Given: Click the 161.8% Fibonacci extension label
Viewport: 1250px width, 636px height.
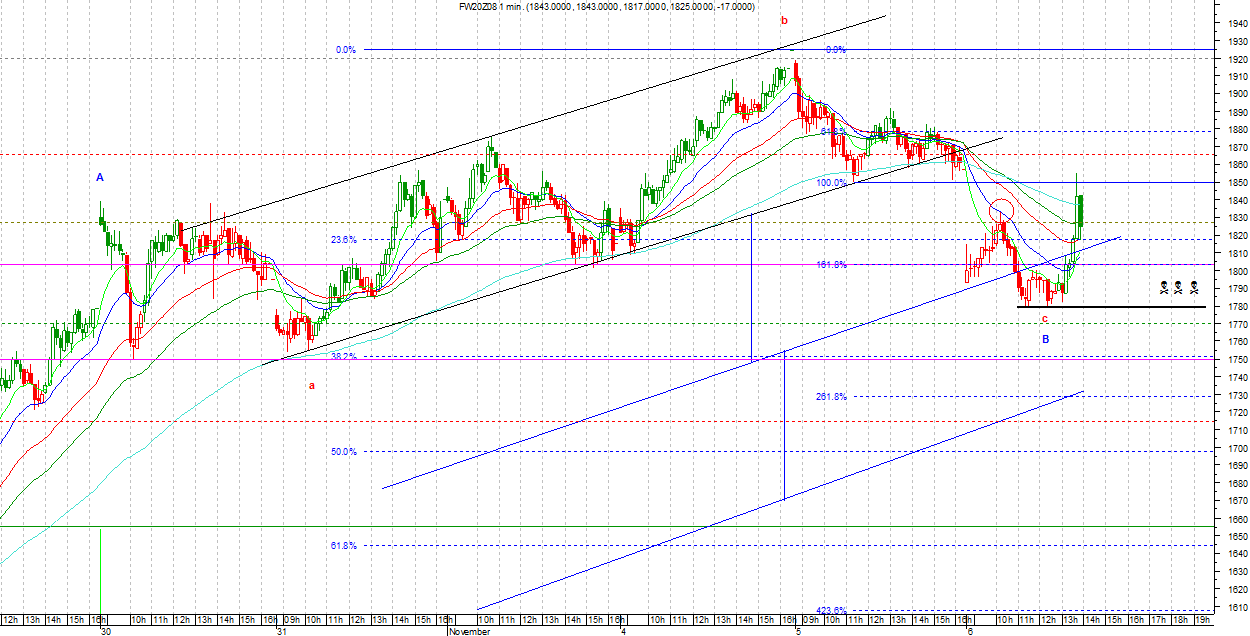Looking at the screenshot, I should (832, 265).
